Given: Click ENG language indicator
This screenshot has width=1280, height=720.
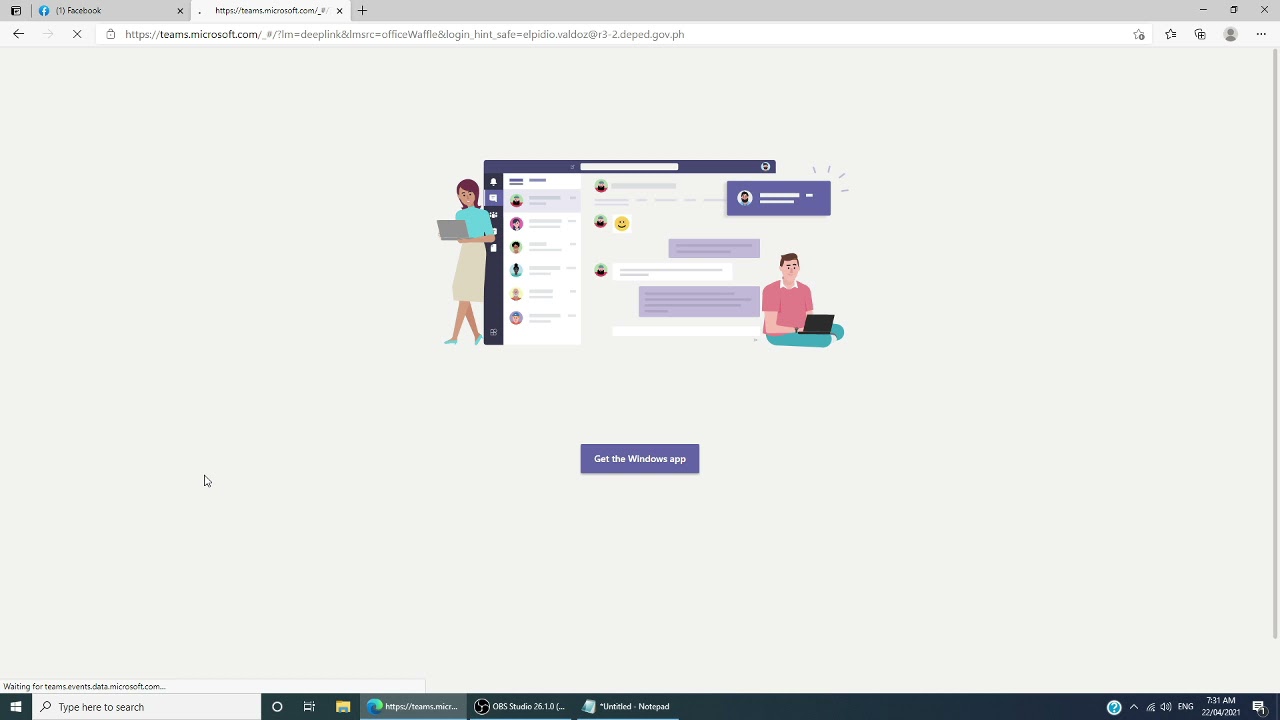Looking at the screenshot, I should [x=1186, y=707].
